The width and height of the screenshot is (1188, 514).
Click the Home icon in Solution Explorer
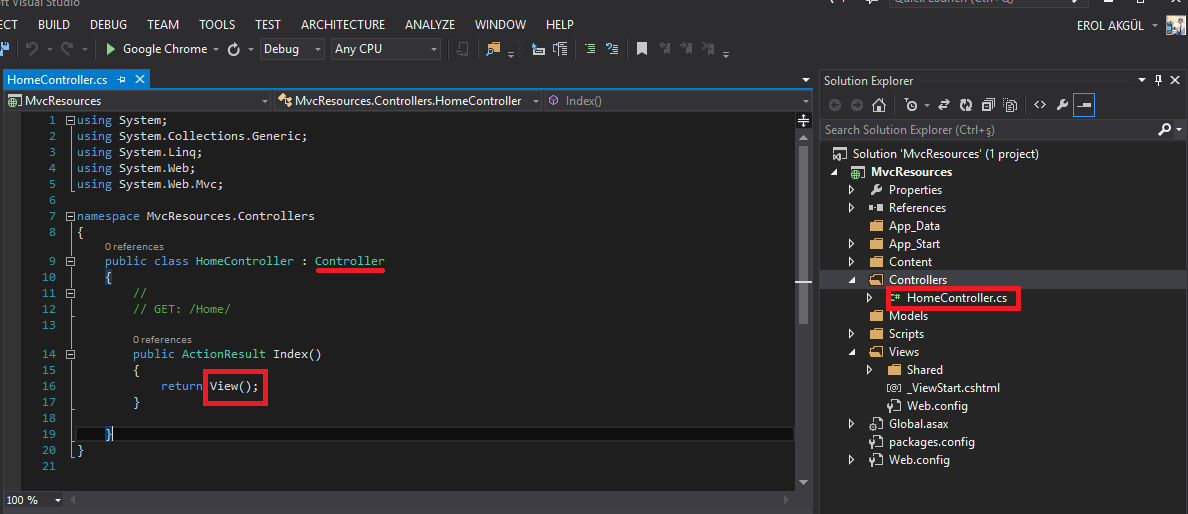coord(878,105)
